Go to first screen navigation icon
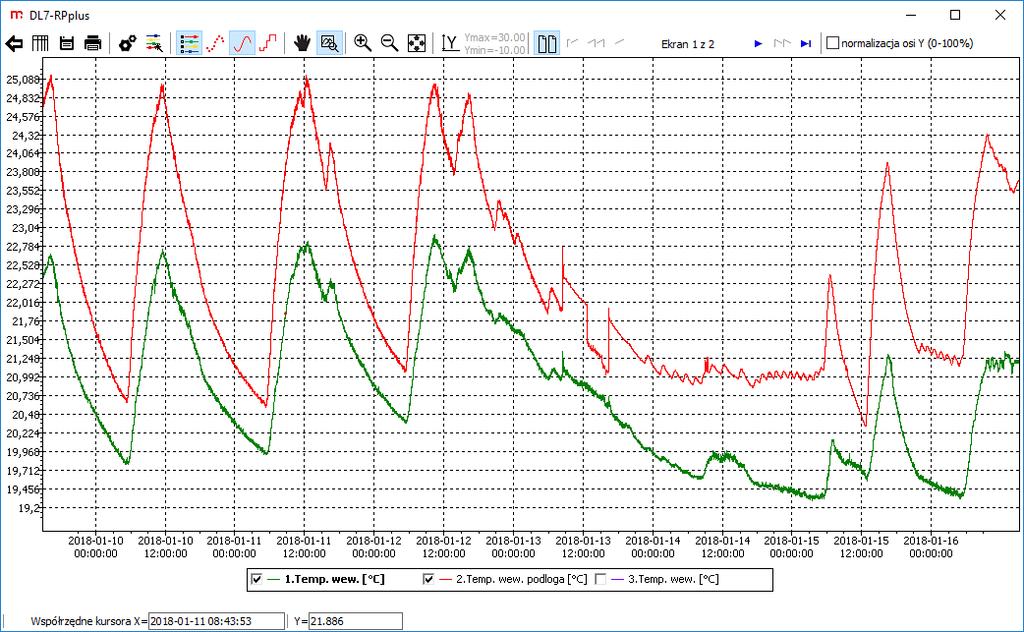The image size is (1024, 632). [x=573, y=43]
